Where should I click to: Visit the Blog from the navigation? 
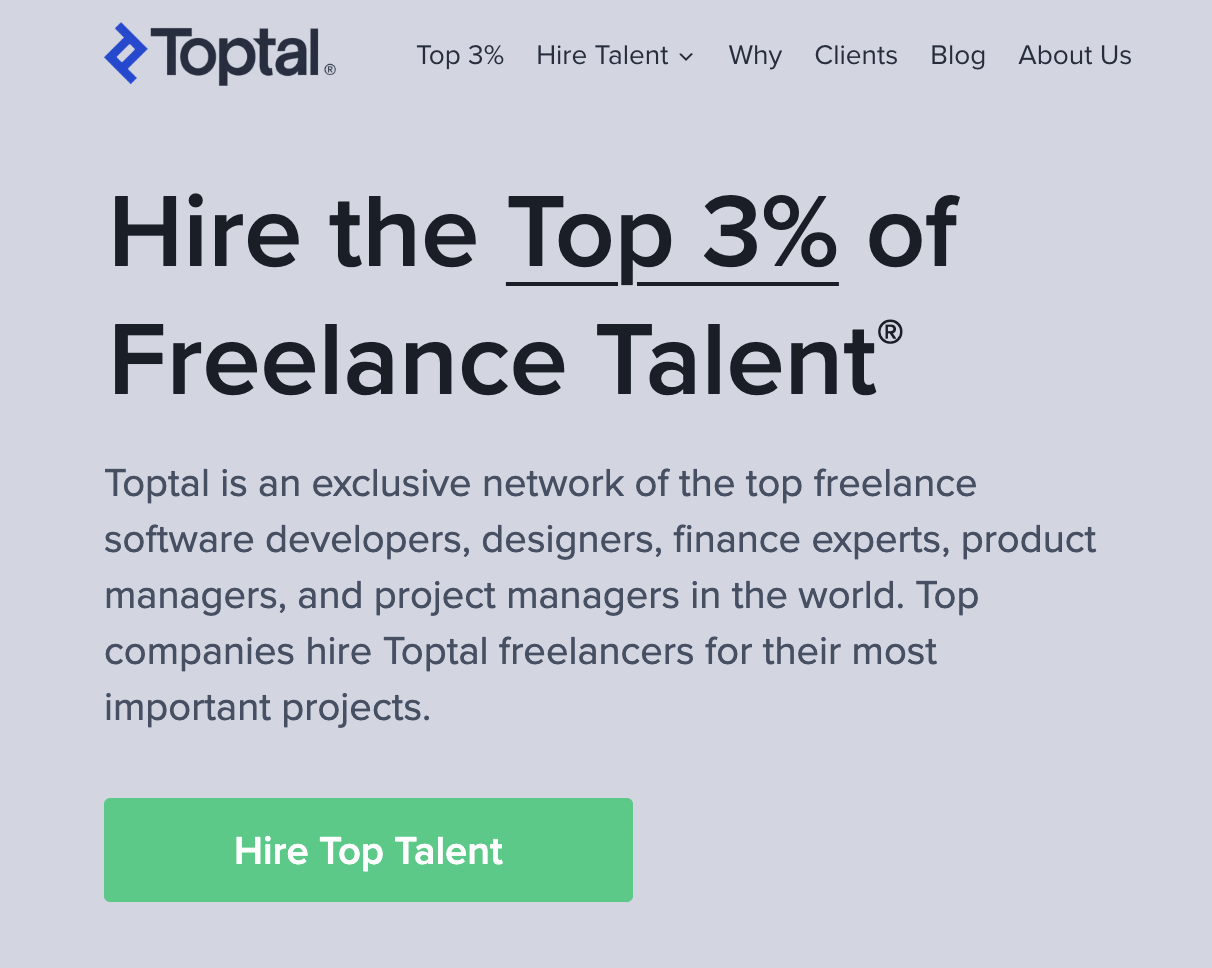coord(958,55)
